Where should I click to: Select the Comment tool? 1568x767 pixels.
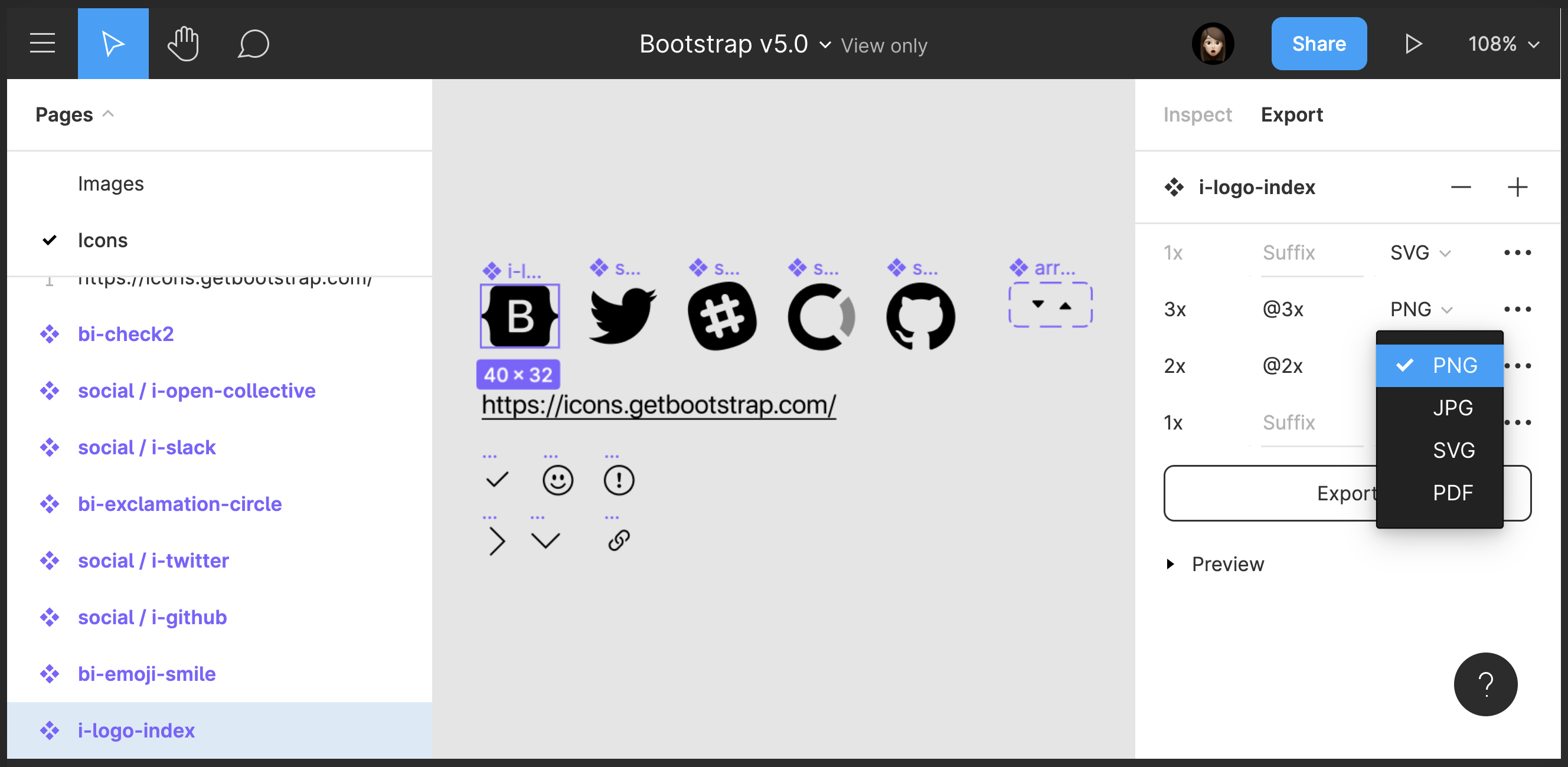[253, 43]
